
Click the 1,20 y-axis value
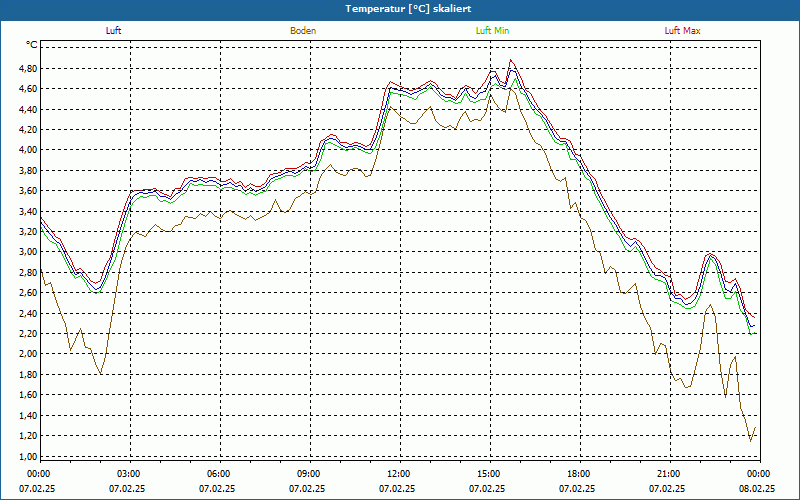[x=29, y=436]
